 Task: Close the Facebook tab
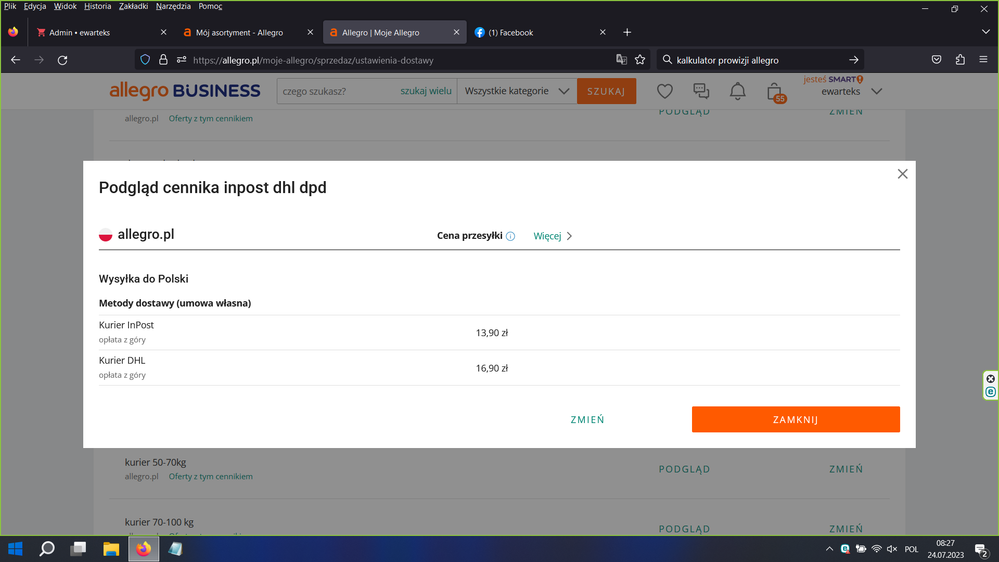coord(603,32)
